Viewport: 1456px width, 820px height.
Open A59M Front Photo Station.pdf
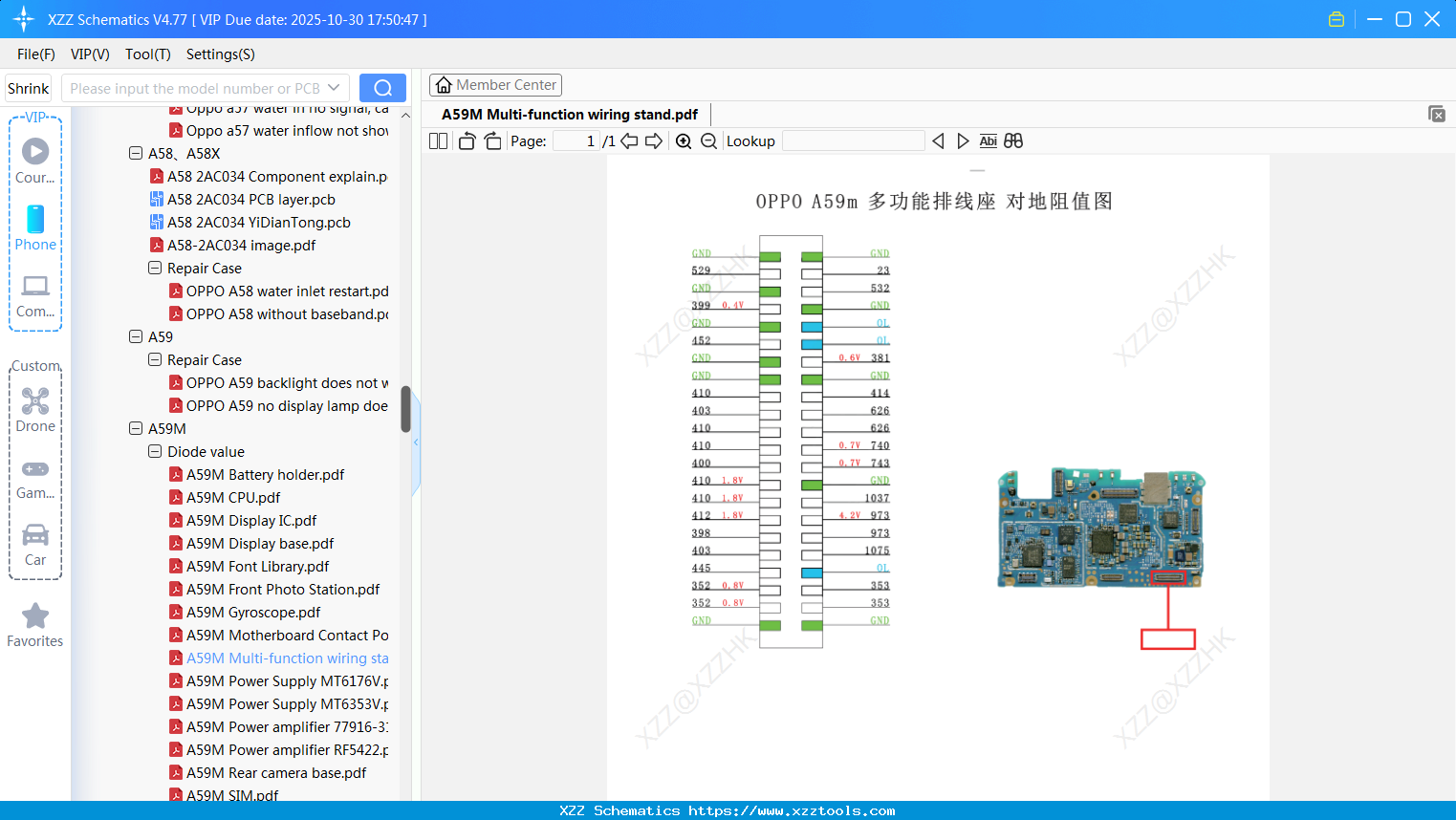[283, 589]
